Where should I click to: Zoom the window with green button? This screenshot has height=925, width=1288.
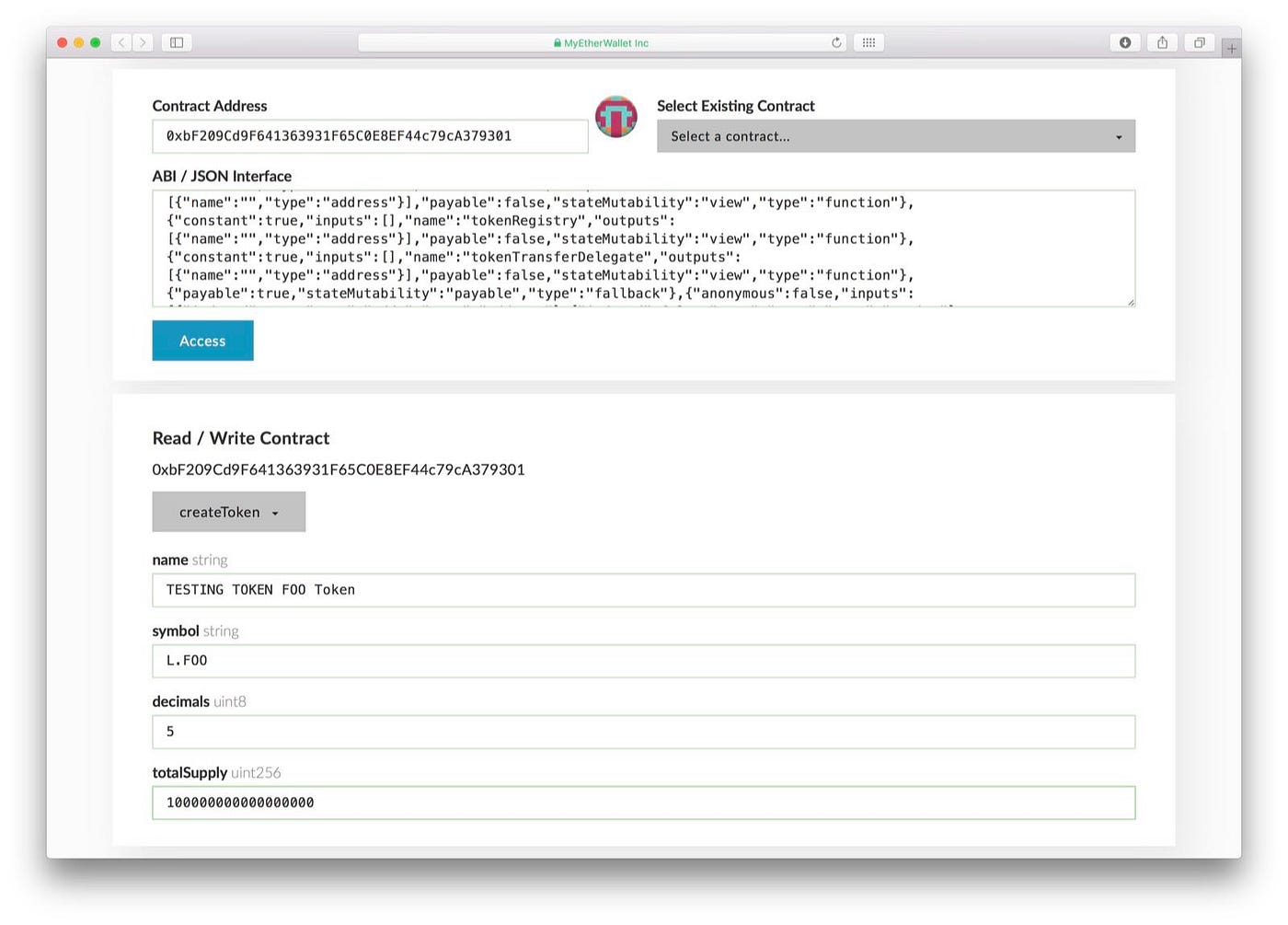(x=95, y=42)
